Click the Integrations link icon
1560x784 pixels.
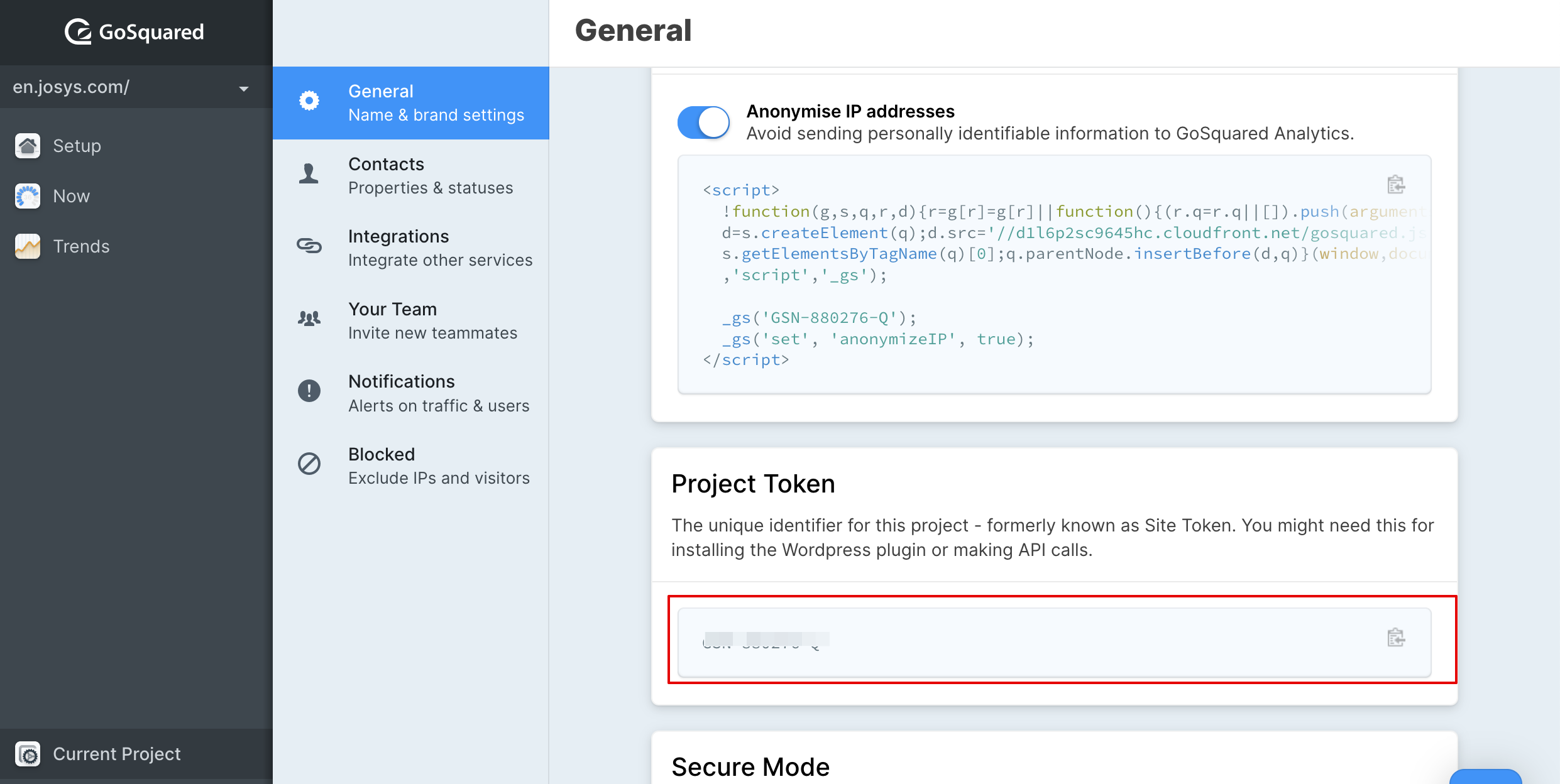tap(309, 246)
